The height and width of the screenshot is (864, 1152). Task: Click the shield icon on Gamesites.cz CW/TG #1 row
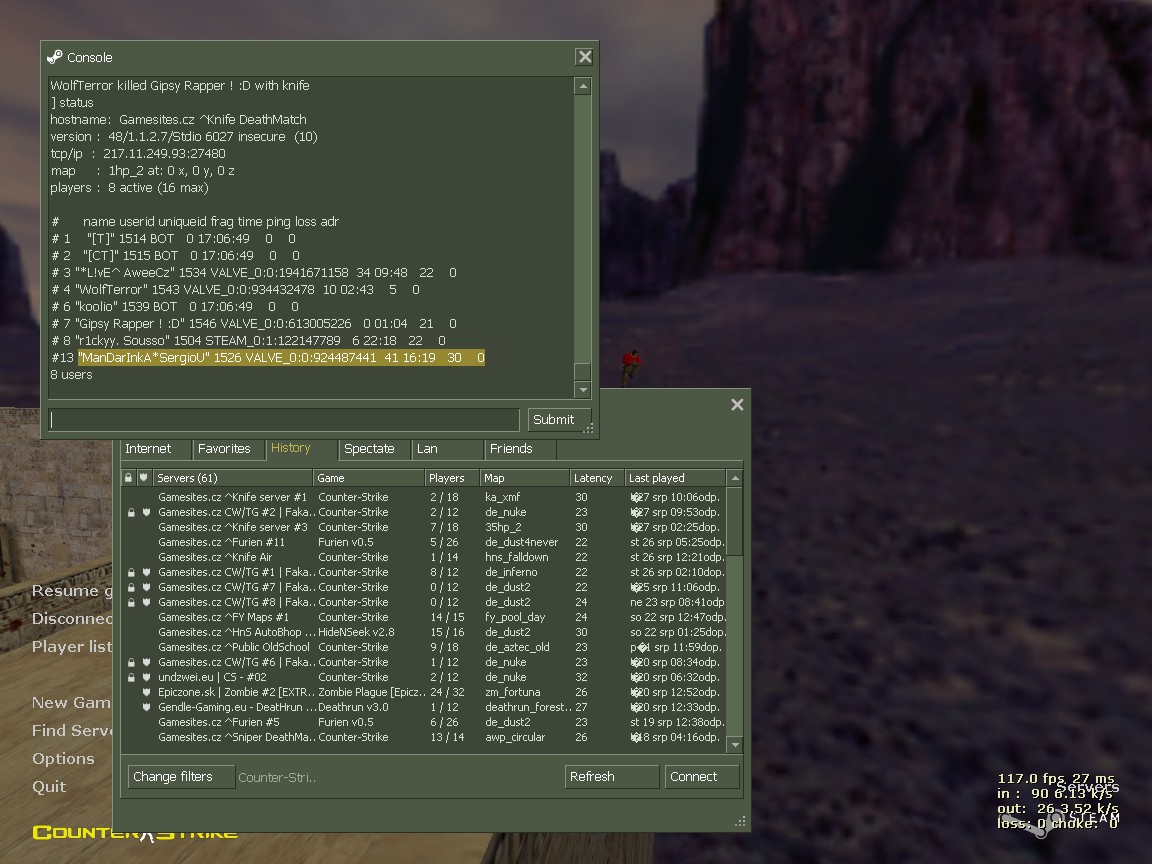(146, 572)
